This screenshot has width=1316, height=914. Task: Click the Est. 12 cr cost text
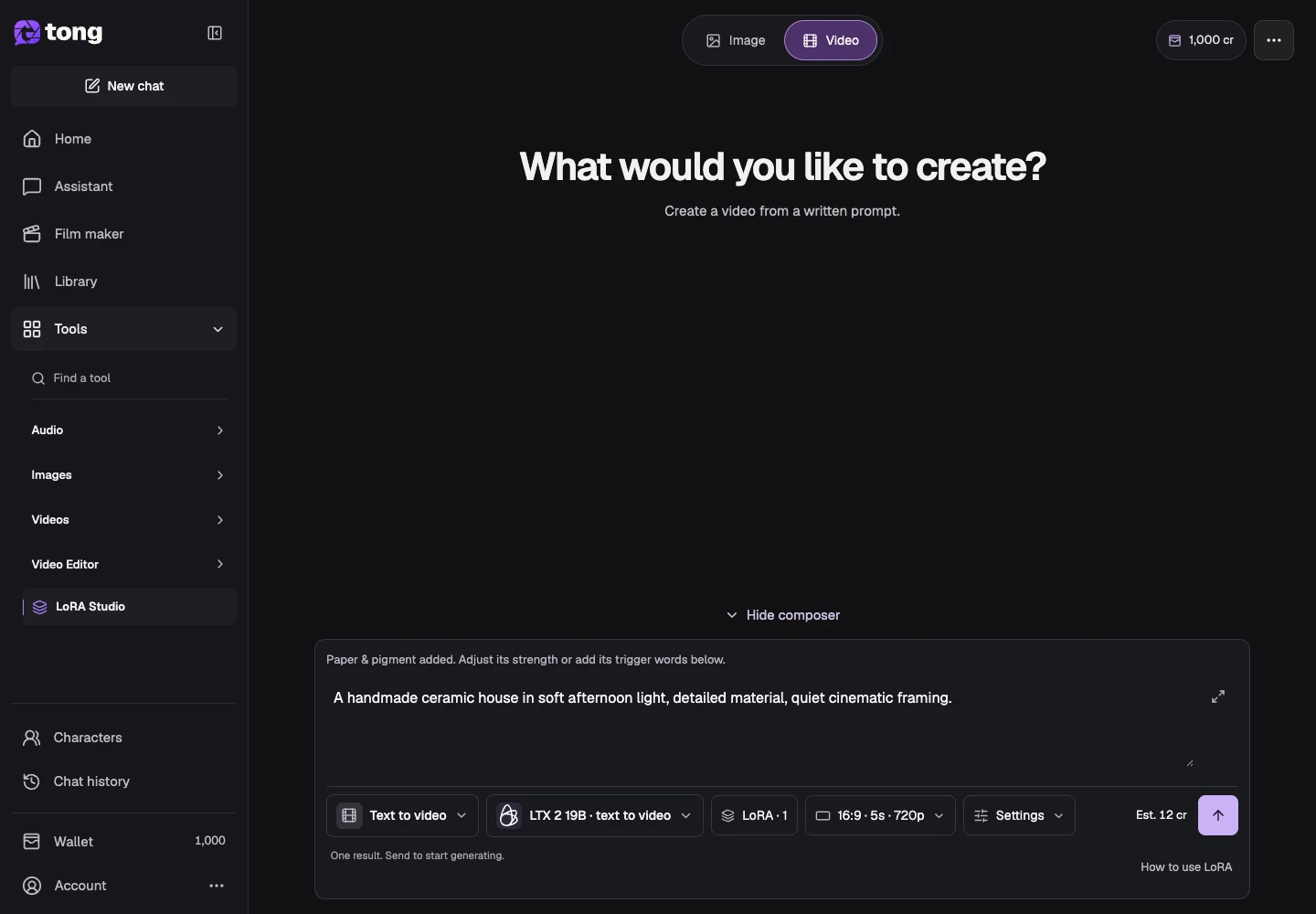click(1162, 815)
